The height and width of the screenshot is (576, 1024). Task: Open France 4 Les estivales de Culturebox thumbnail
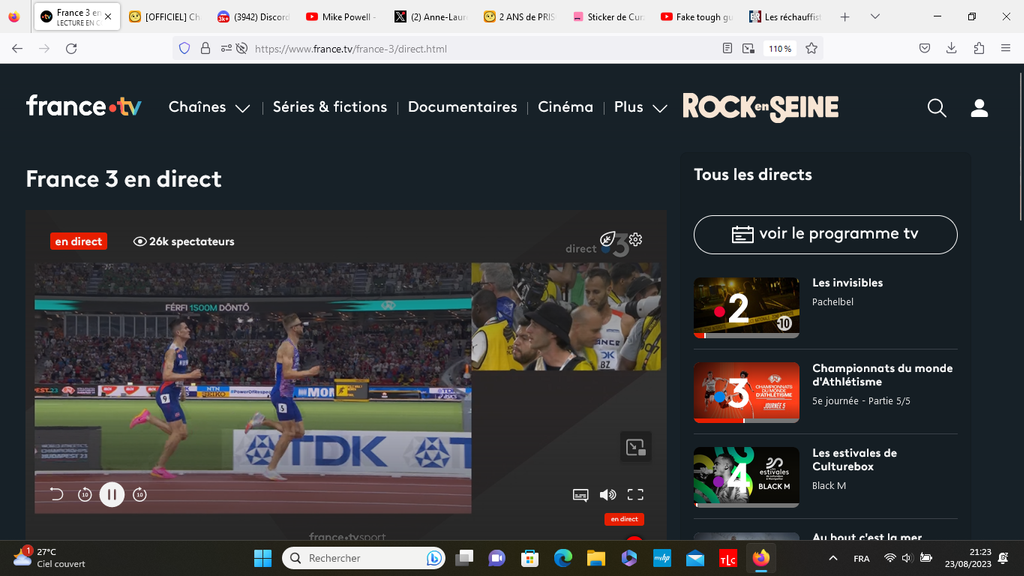coord(746,477)
